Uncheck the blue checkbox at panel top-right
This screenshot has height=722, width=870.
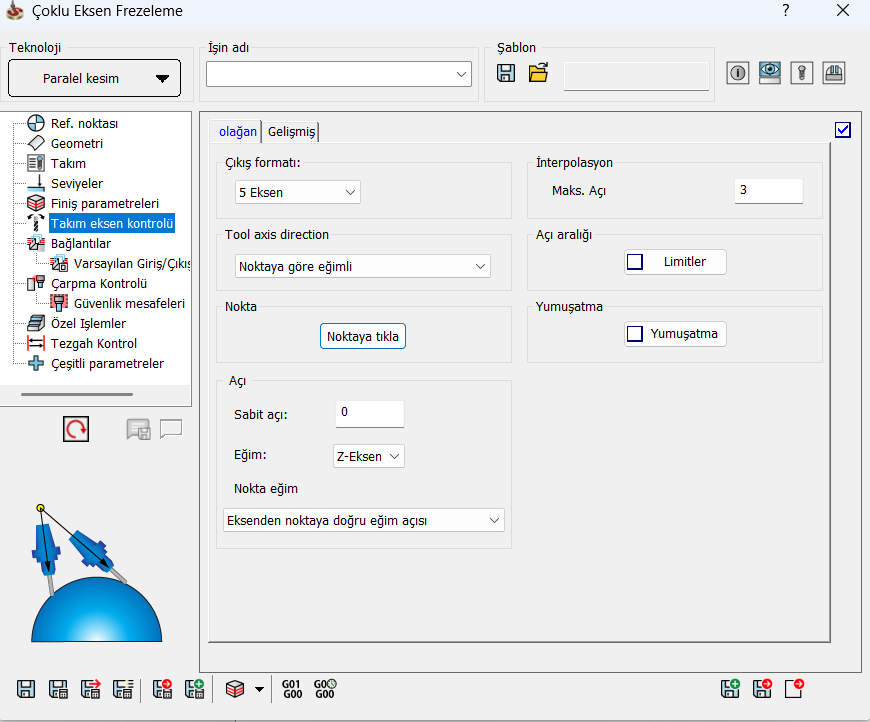(842, 129)
